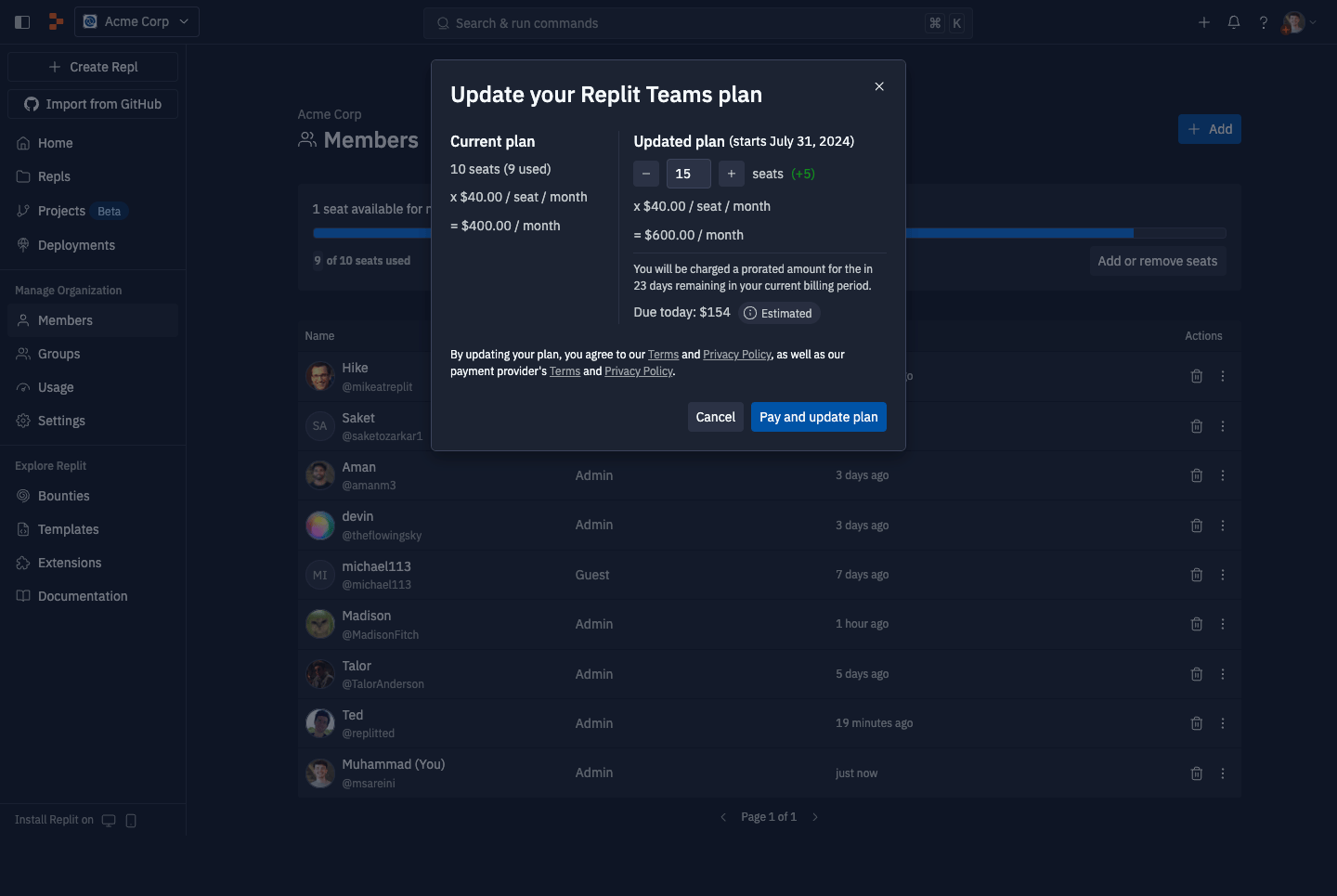Click Import from GitHub button
The height and width of the screenshot is (896, 1337).
(x=93, y=104)
